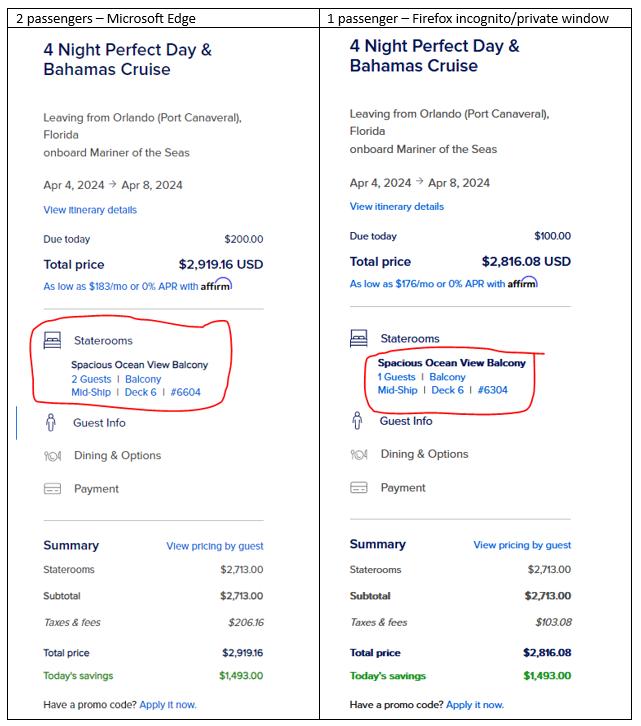641x726 pixels.
Task: Apply promo code link in left panel
Action: click(x=168, y=705)
